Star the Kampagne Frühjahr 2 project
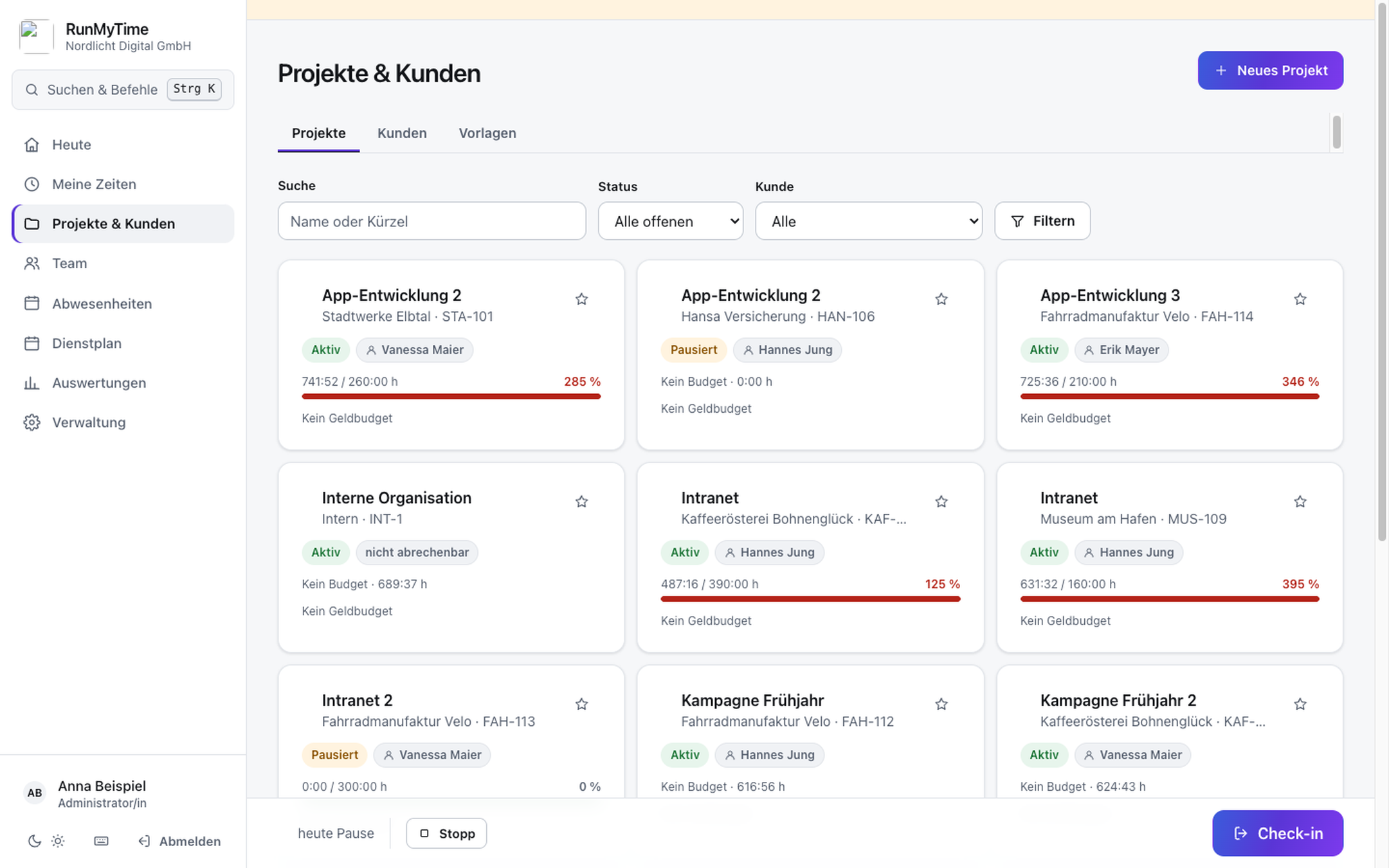The height and width of the screenshot is (868, 1389). [x=1300, y=704]
